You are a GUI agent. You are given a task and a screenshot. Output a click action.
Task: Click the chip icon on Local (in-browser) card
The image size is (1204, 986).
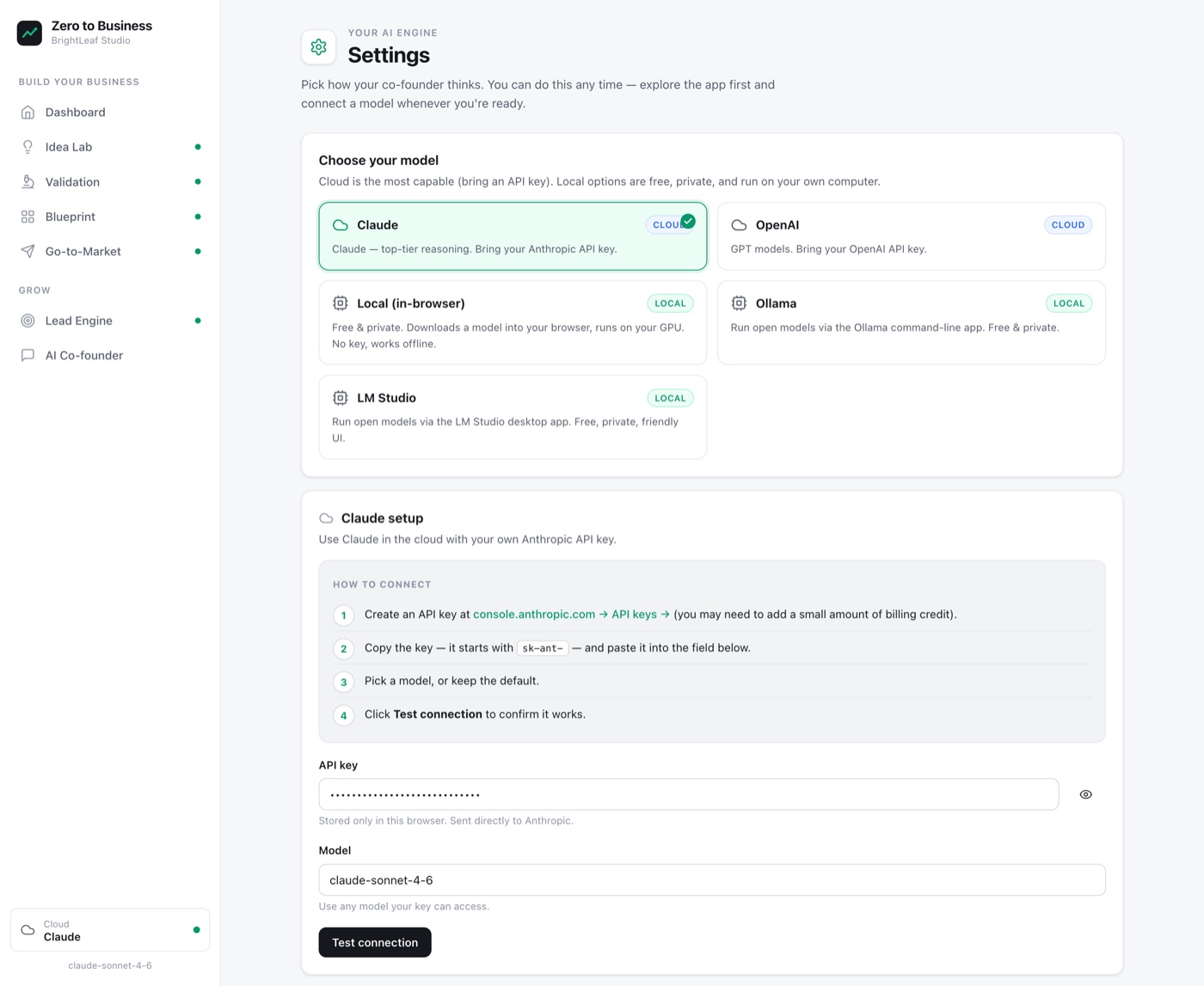pyautogui.click(x=341, y=303)
